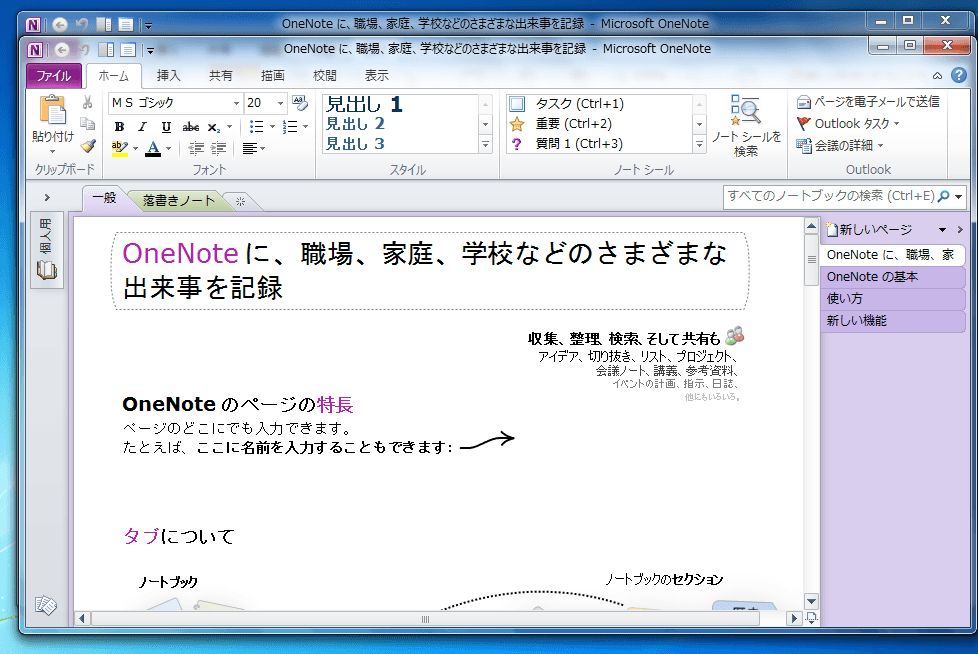Toggle strikethrough formatting
The height and width of the screenshot is (654, 978).
pyautogui.click(x=190, y=127)
